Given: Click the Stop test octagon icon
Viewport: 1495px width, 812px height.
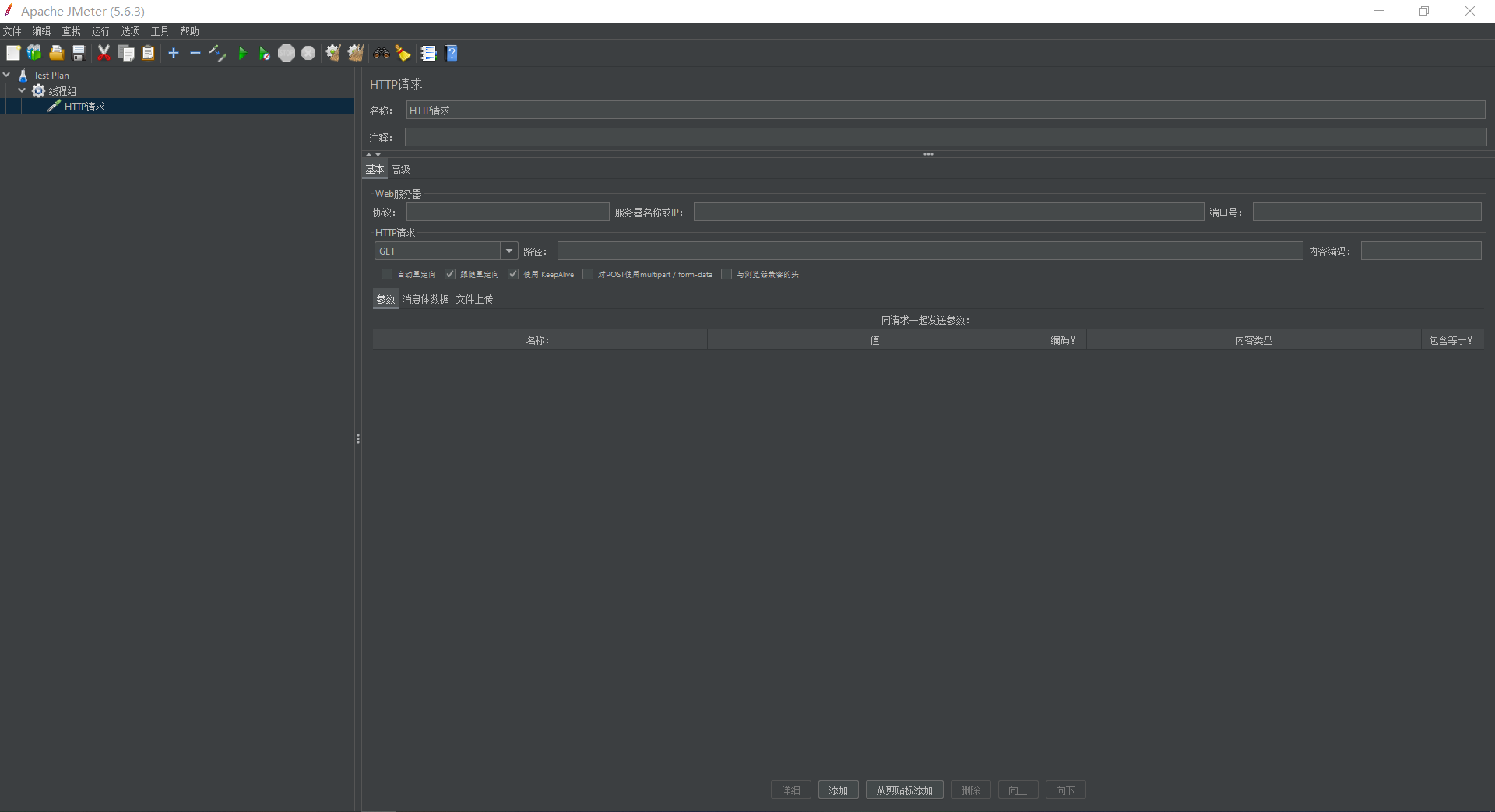Looking at the screenshot, I should click(x=287, y=53).
